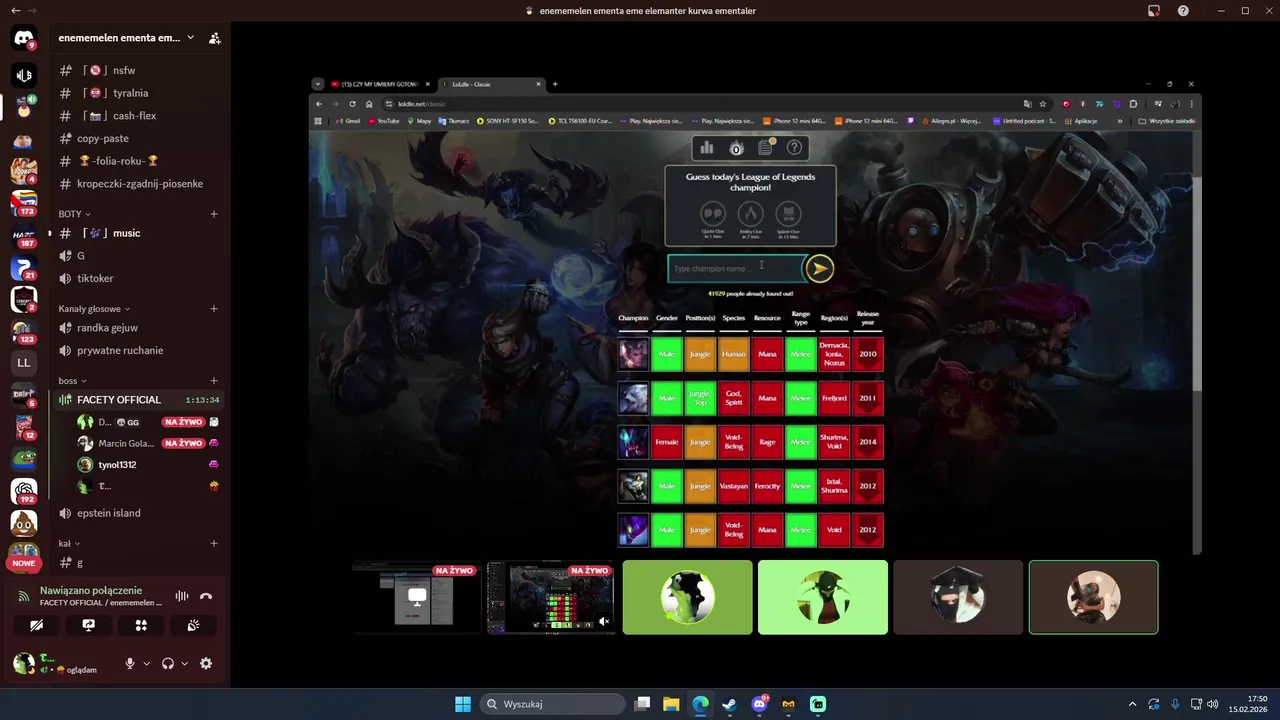This screenshot has height=720, width=1280.
Task: Select user tynol1312 in the voice channel
Action: pos(148,465)
